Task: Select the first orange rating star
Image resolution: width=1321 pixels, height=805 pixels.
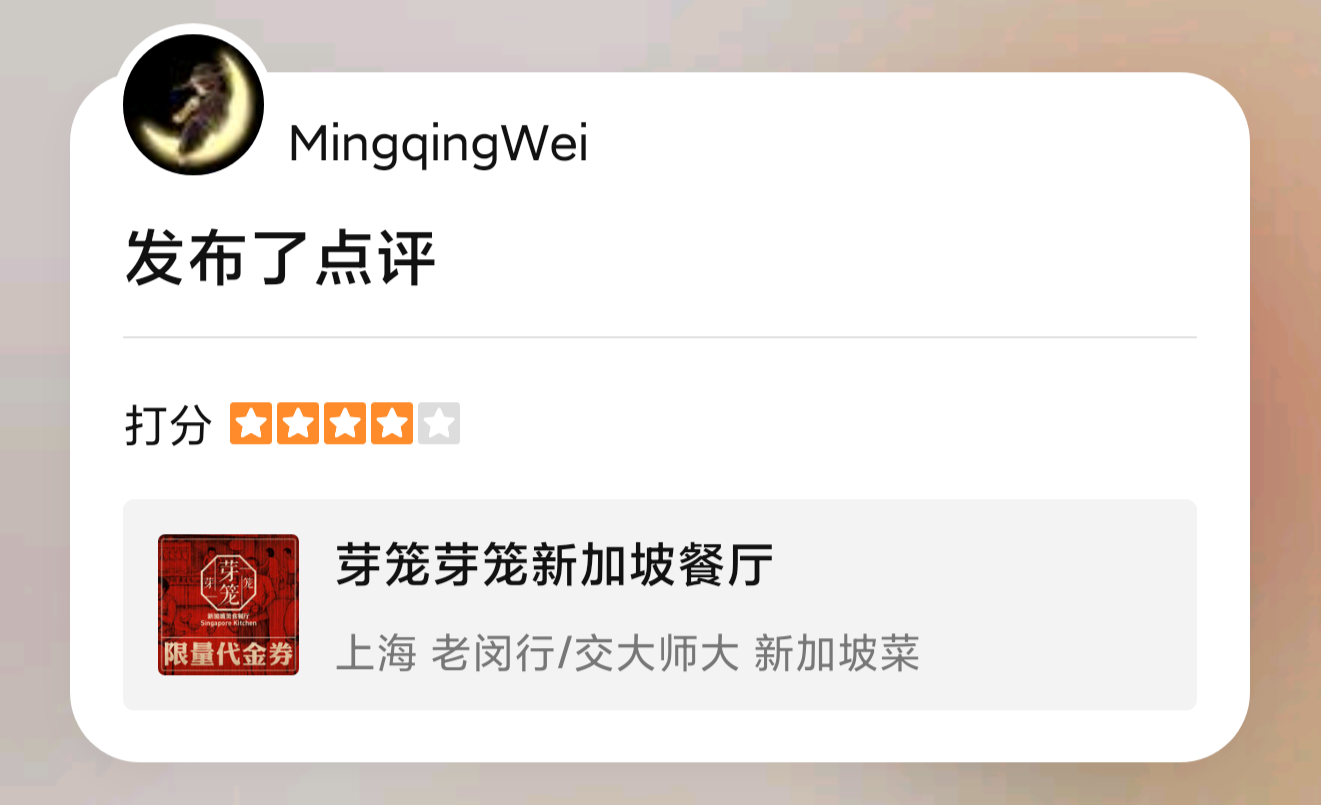Action: 251,424
